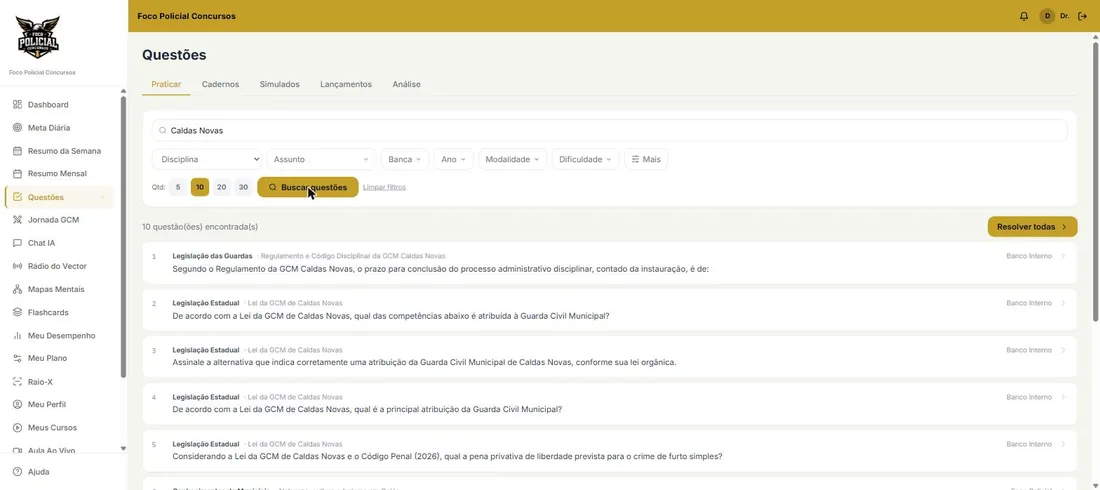The height and width of the screenshot is (490, 1100).
Task: Click the '10 questão(ões) encontrada(s)' text
Action: (200, 227)
